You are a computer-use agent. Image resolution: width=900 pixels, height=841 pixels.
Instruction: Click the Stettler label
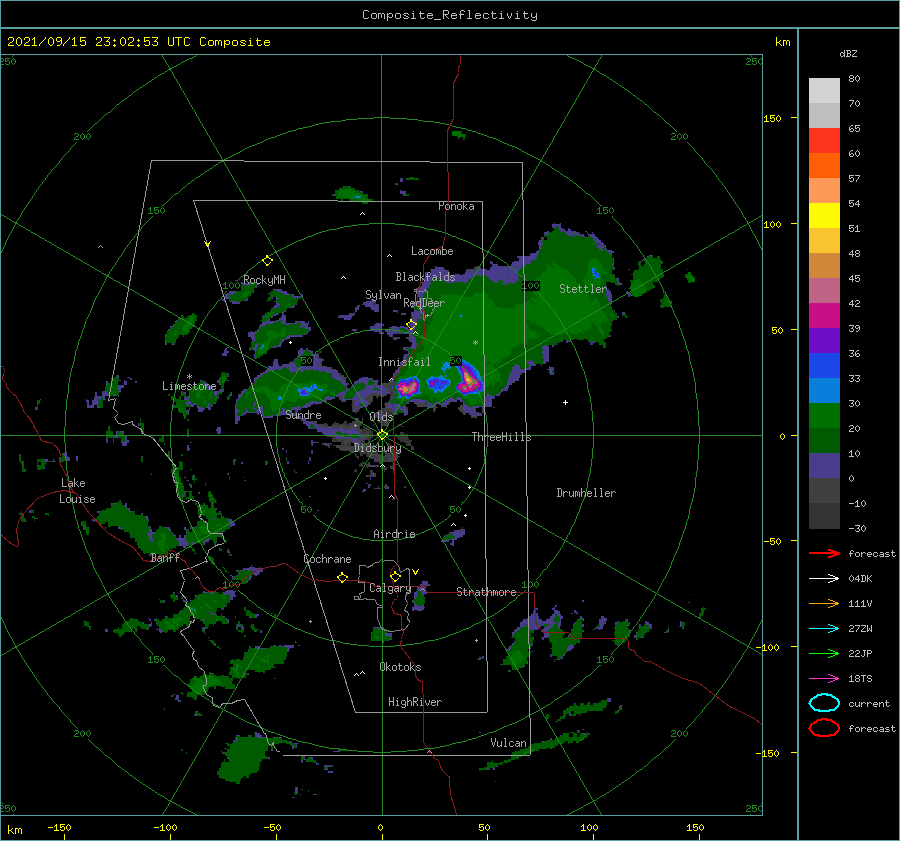pyautogui.click(x=583, y=289)
